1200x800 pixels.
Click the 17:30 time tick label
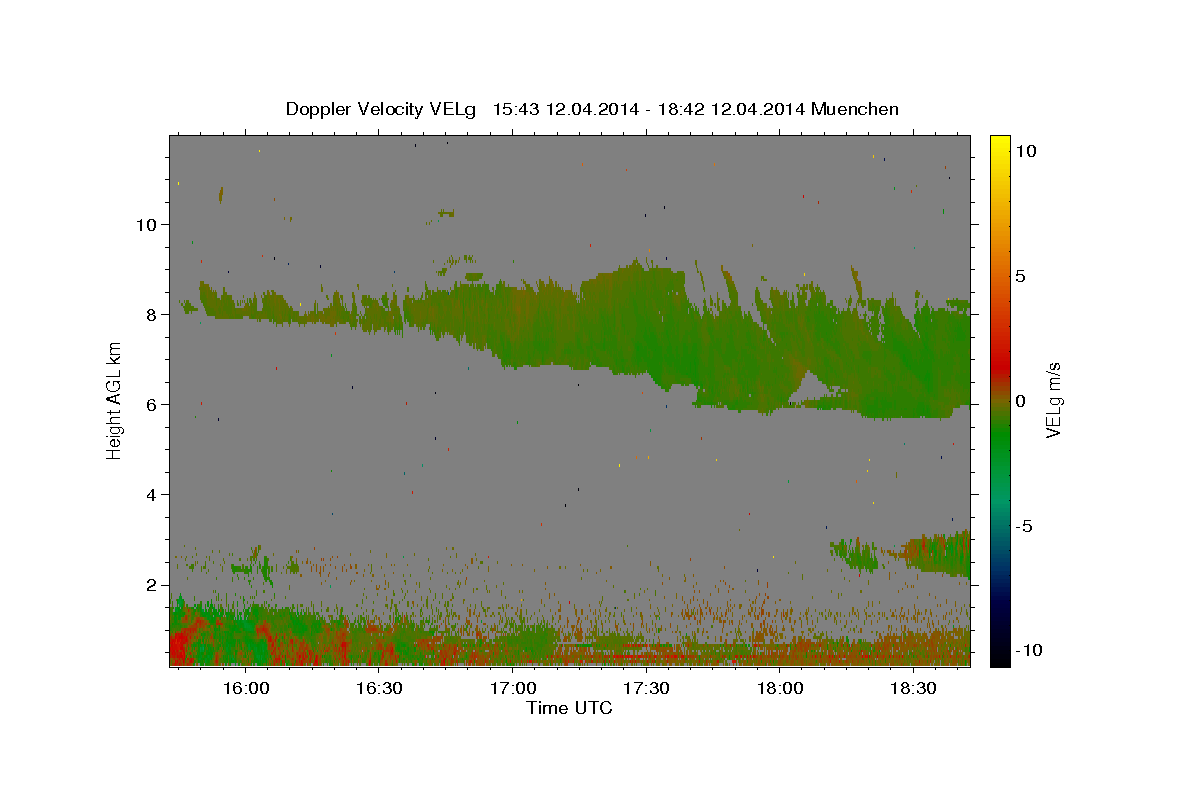(646, 689)
